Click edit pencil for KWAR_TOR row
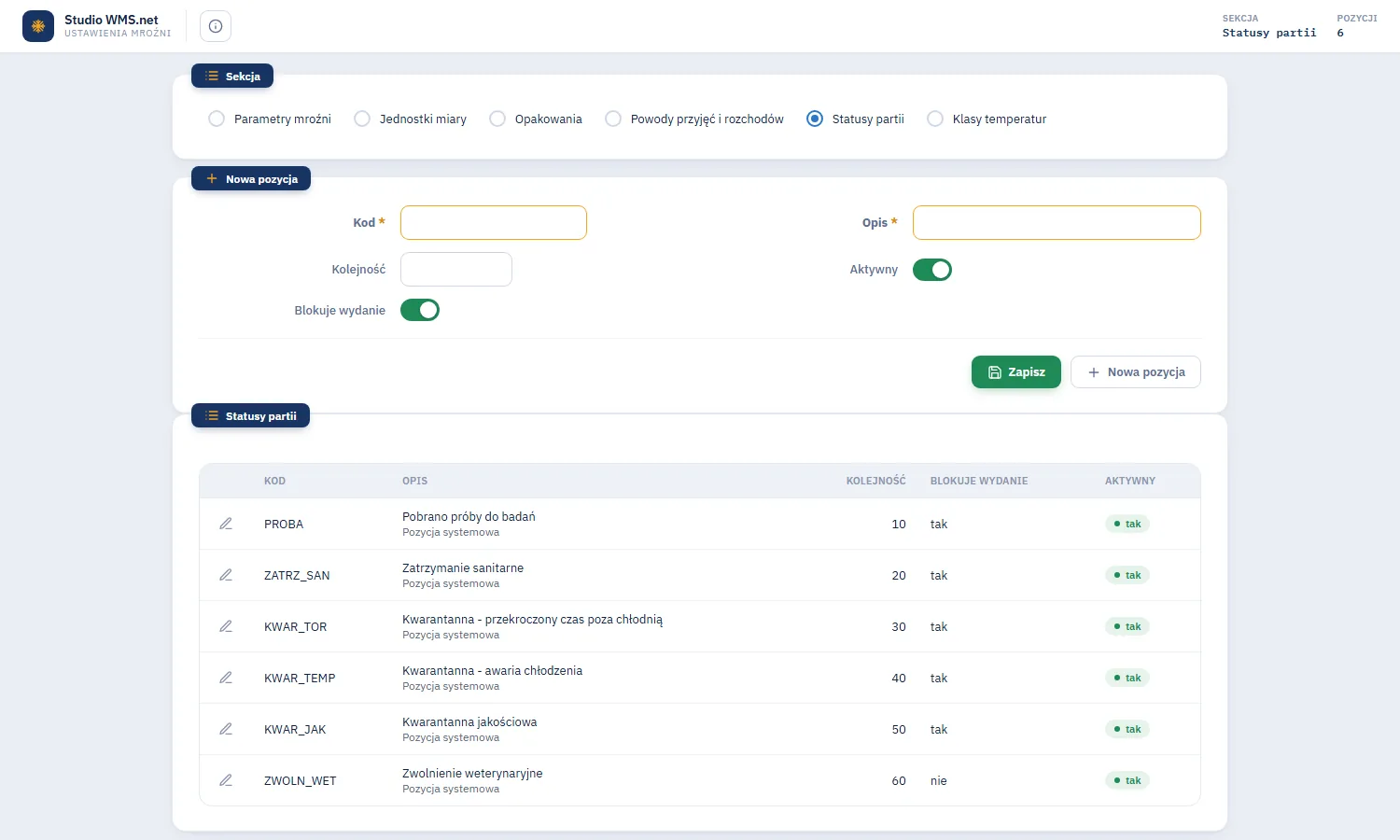Viewport: 1400px width, 840px height. (226, 626)
